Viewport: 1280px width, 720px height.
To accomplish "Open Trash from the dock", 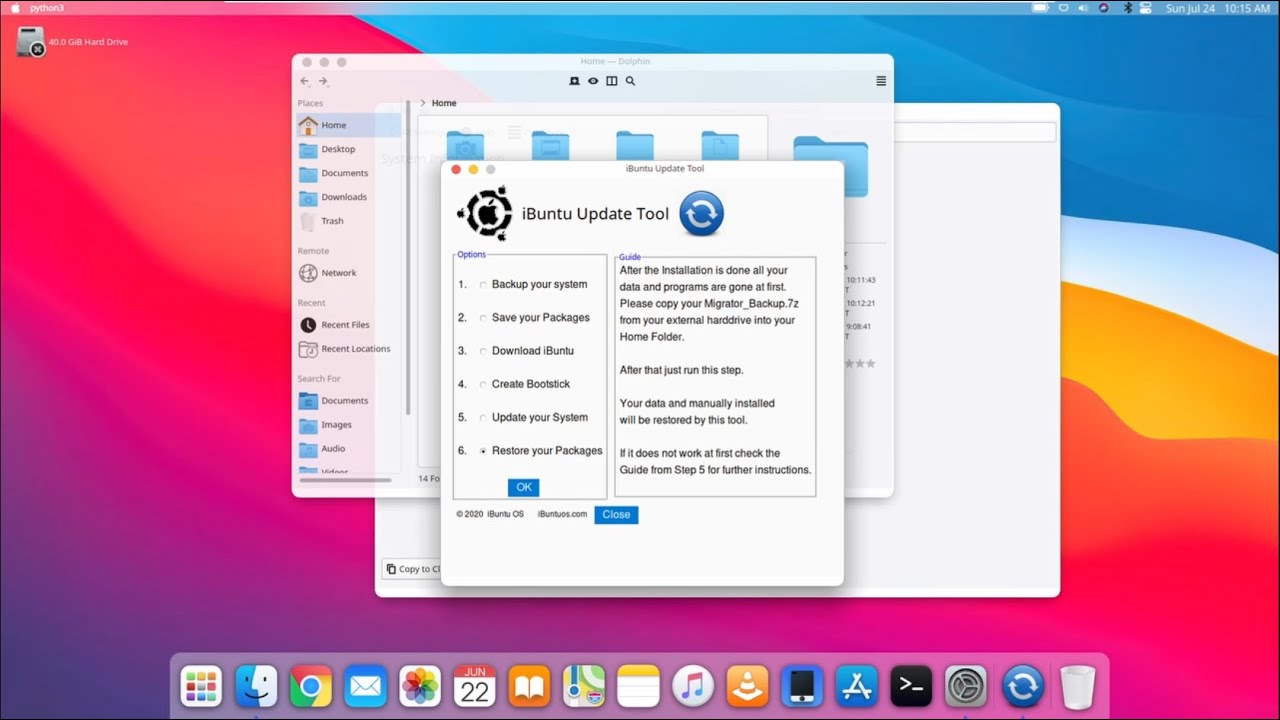I will point(1077,687).
